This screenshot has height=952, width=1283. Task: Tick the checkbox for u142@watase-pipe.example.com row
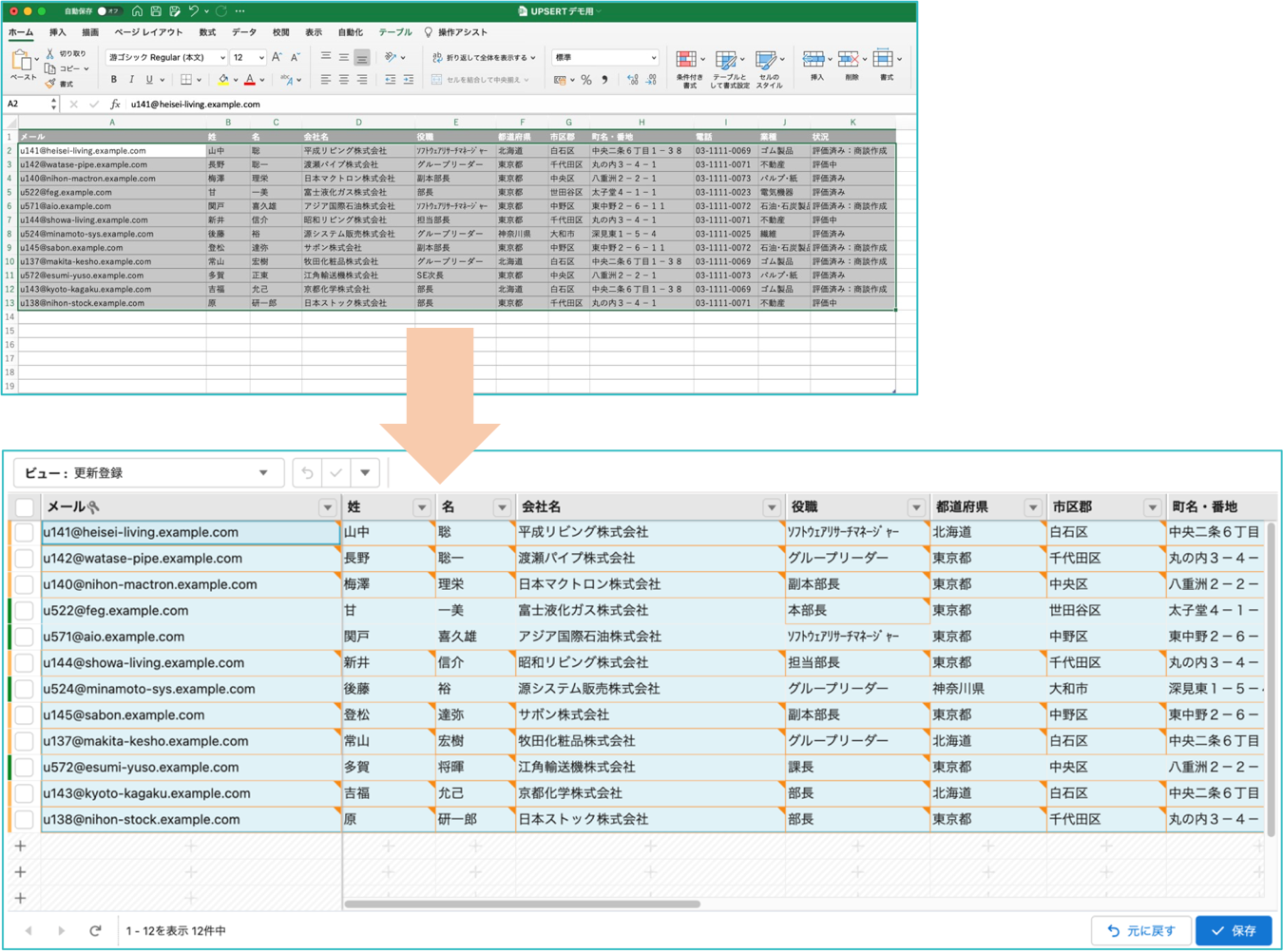point(25,559)
